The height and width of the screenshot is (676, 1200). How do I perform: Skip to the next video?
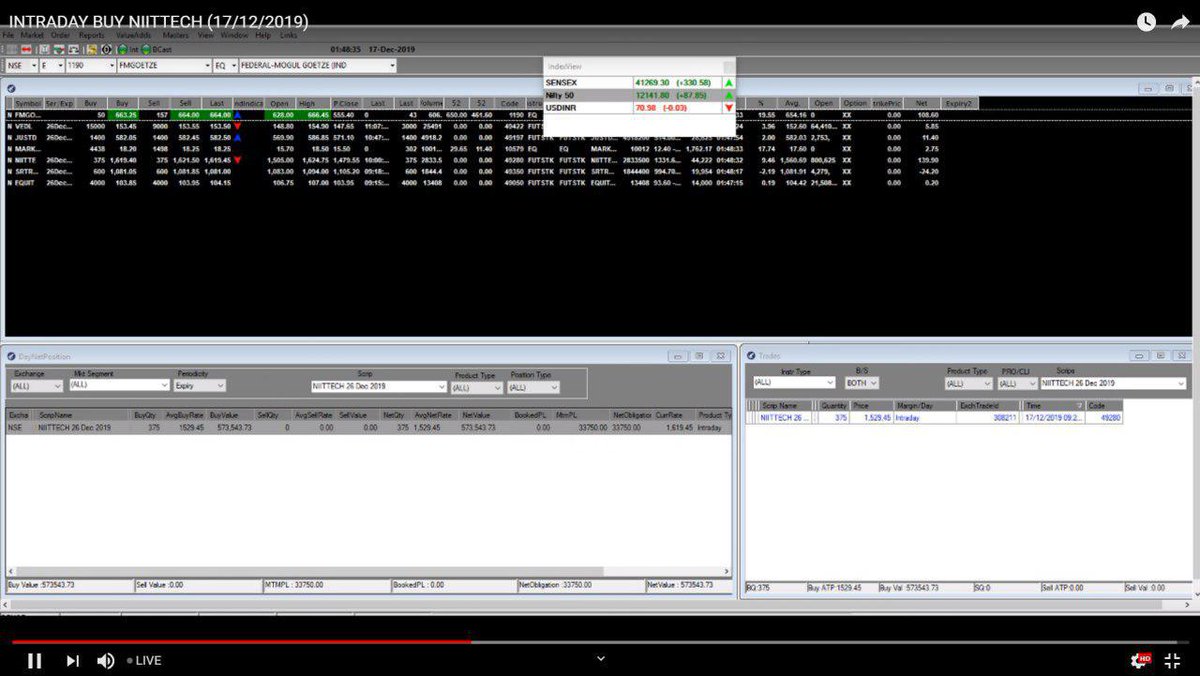pyautogui.click(x=72, y=660)
